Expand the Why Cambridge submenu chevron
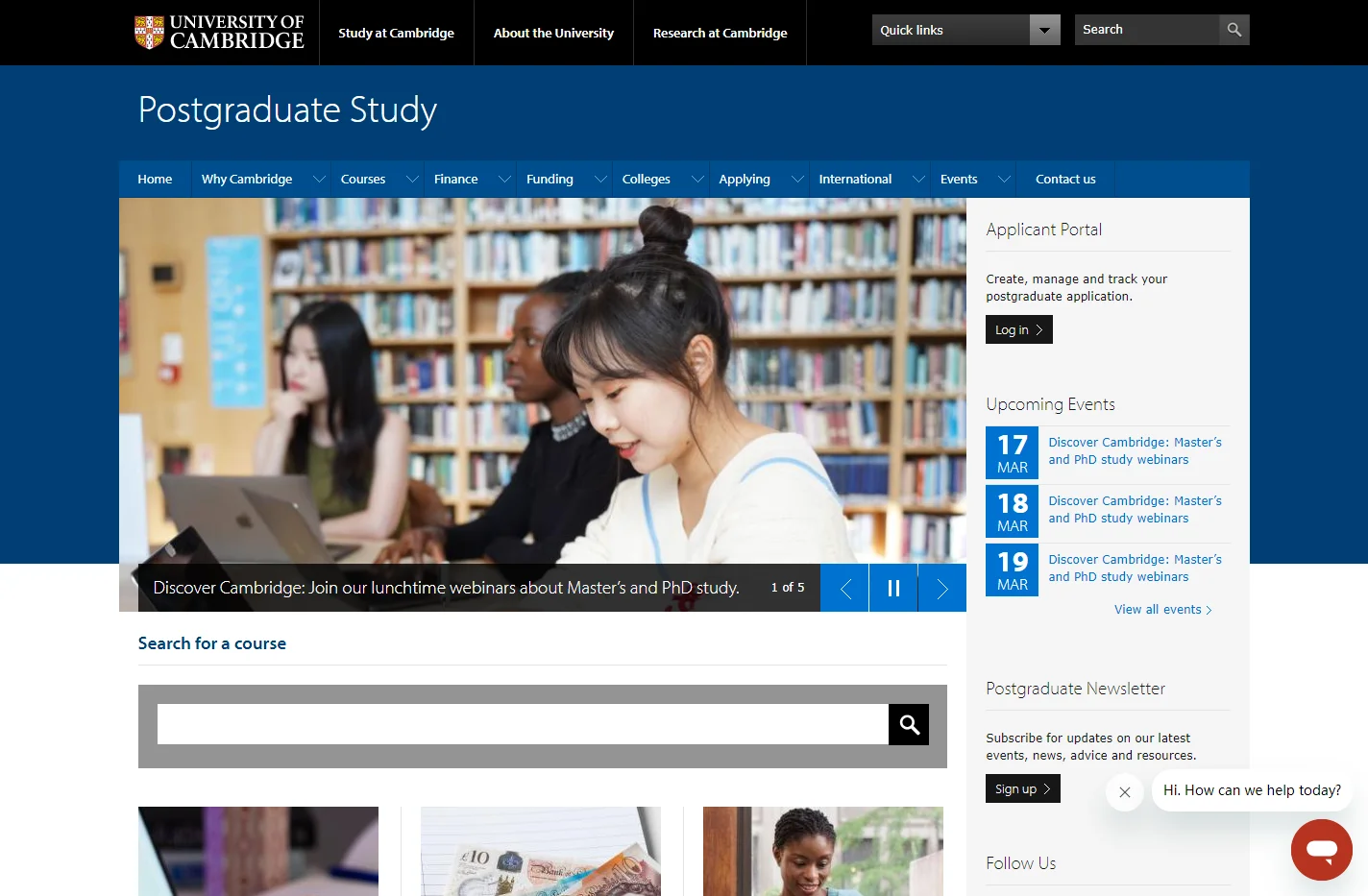The height and width of the screenshot is (896, 1368). (x=319, y=179)
